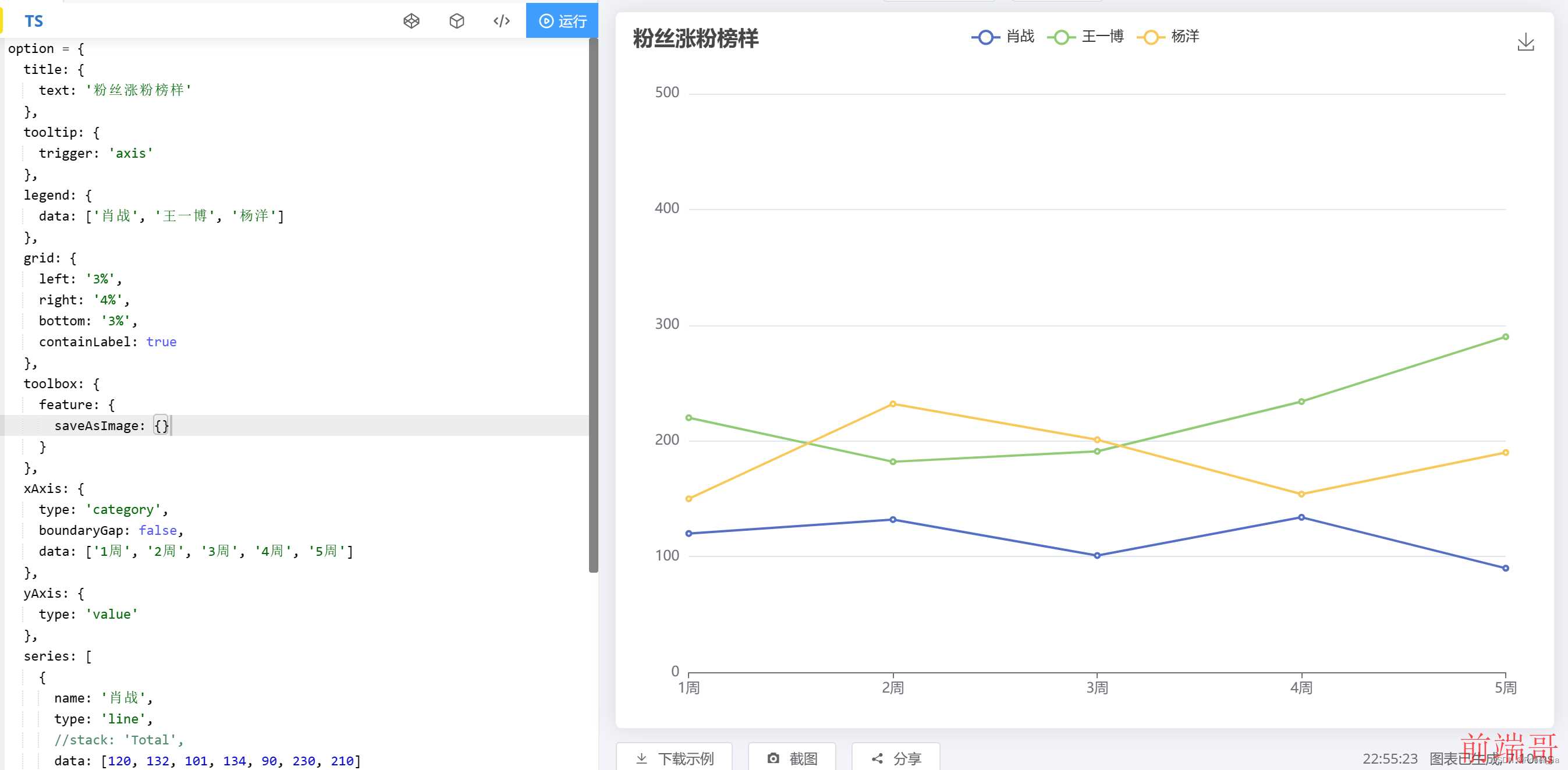This screenshot has height=770, width=1568.
Task: Click the code editor vertical scrollbar
Action: (x=594, y=304)
